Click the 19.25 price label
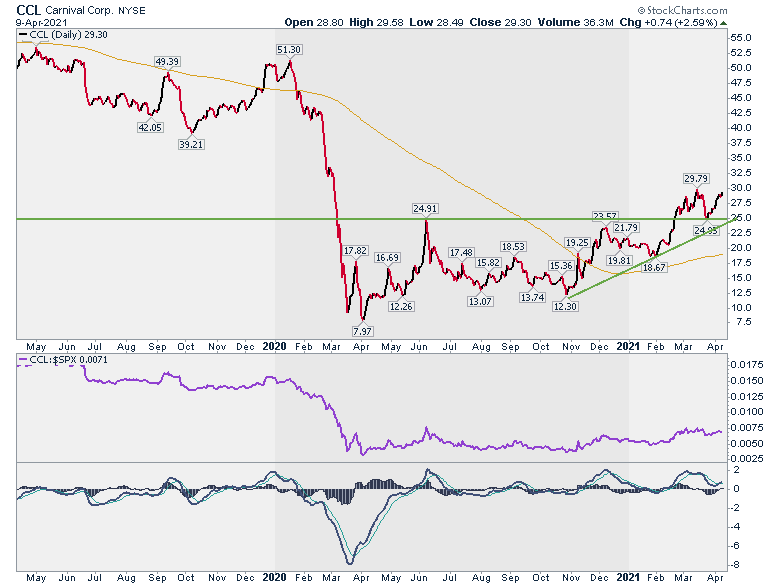This screenshot has width=780, height=586. coord(577,243)
